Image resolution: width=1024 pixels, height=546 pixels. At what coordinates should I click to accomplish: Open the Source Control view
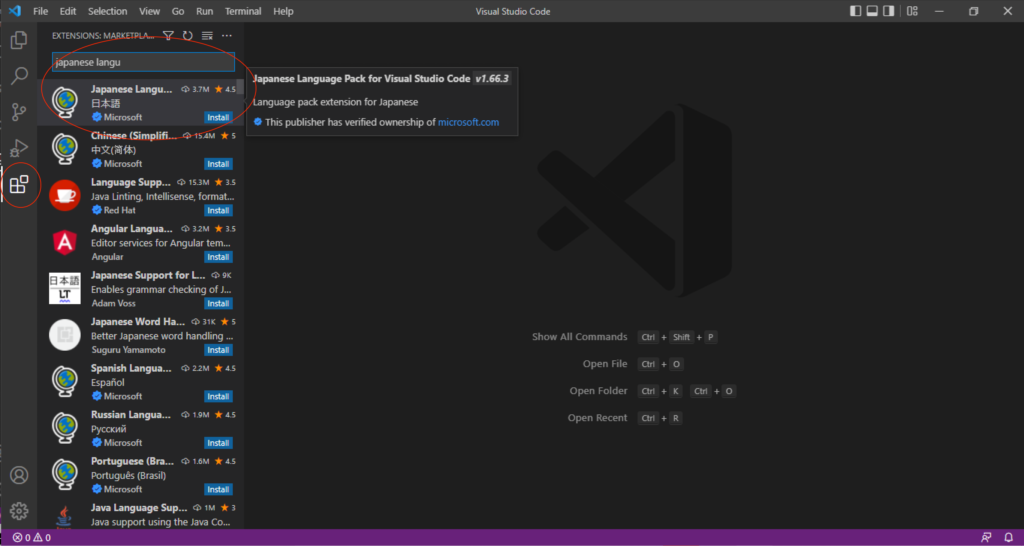tap(20, 112)
